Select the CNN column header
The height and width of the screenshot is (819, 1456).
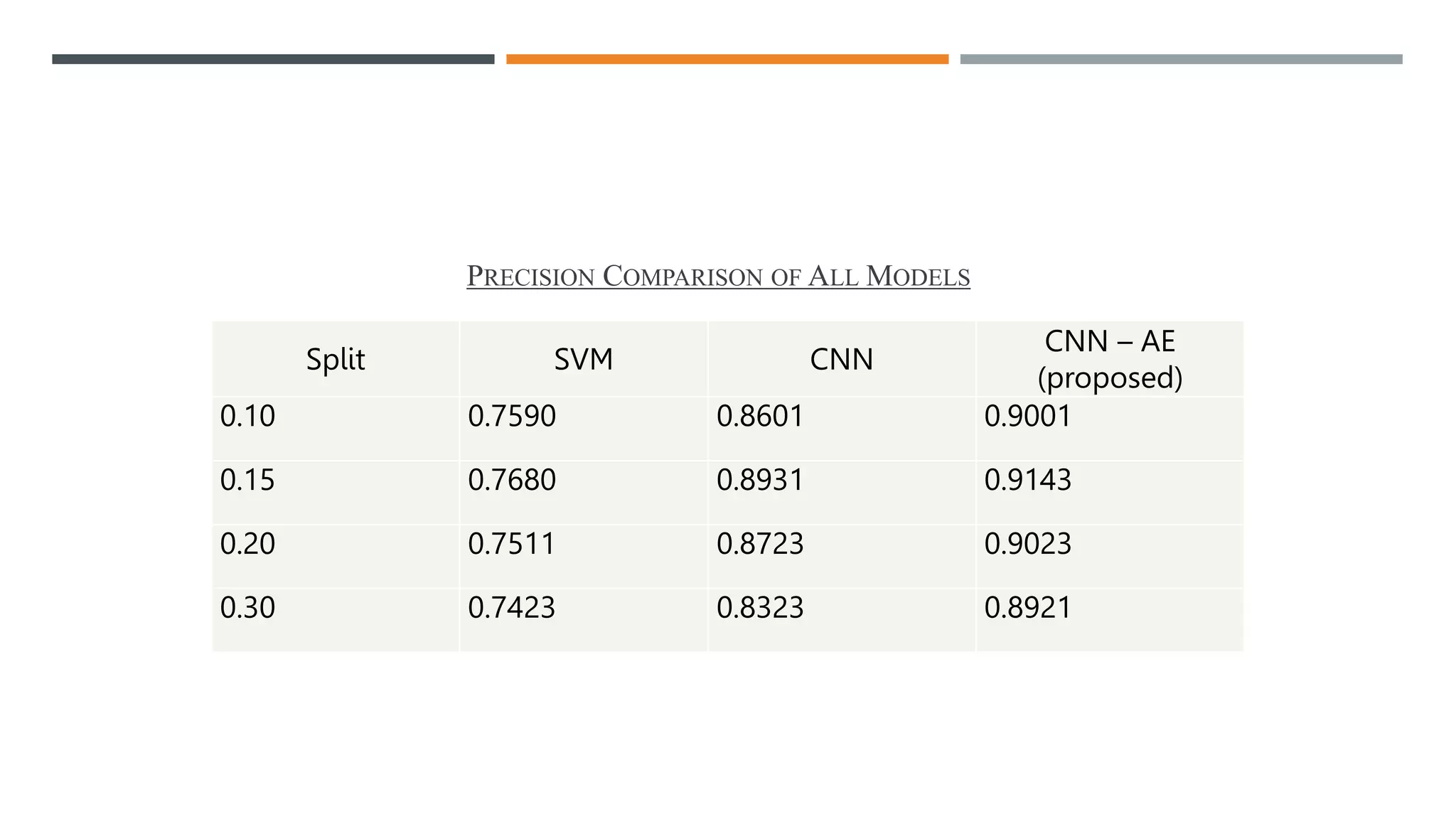tap(842, 359)
